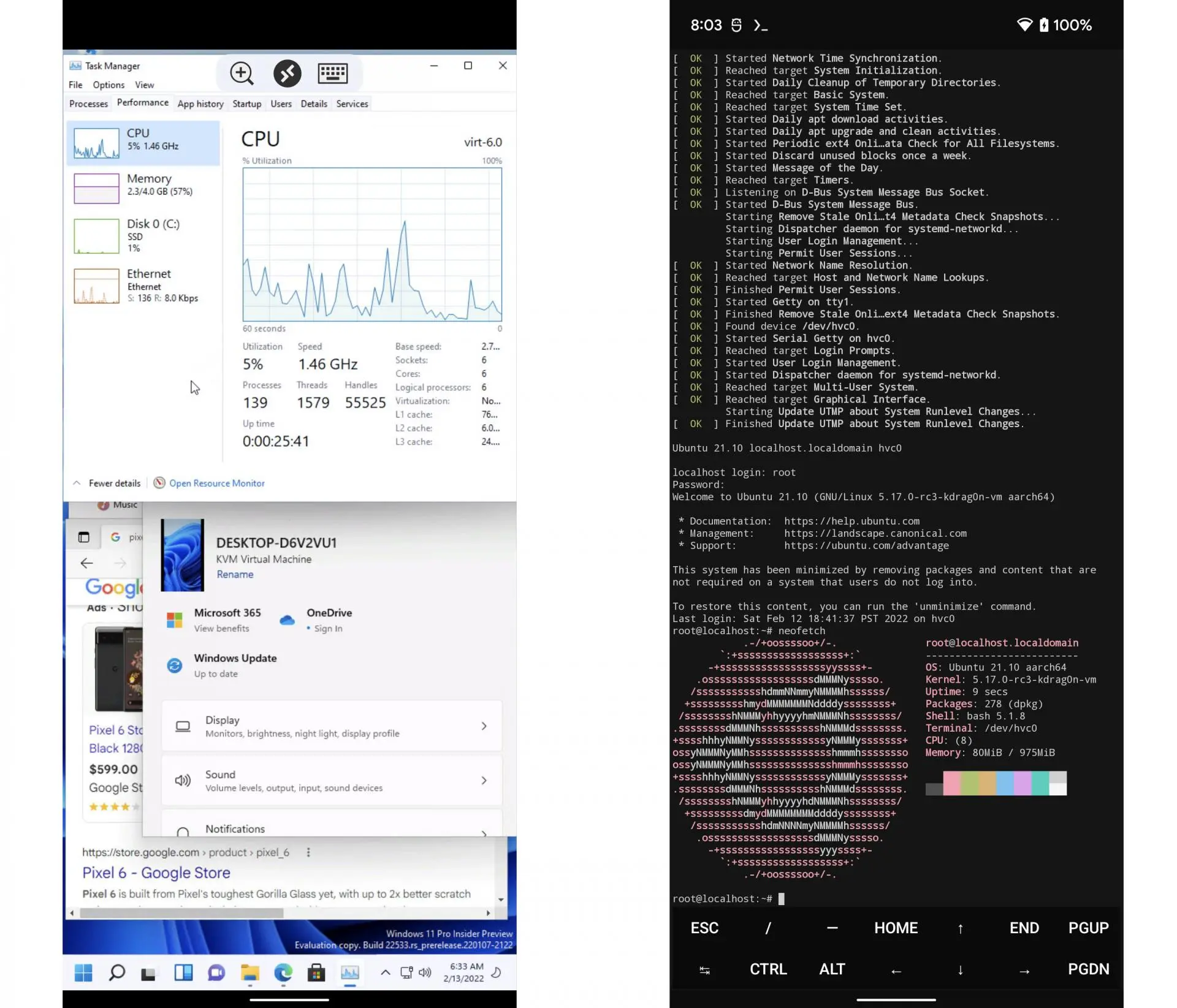
Task: Tap the ESC key in terminal keyboard row
Action: [x=704, y=928]
